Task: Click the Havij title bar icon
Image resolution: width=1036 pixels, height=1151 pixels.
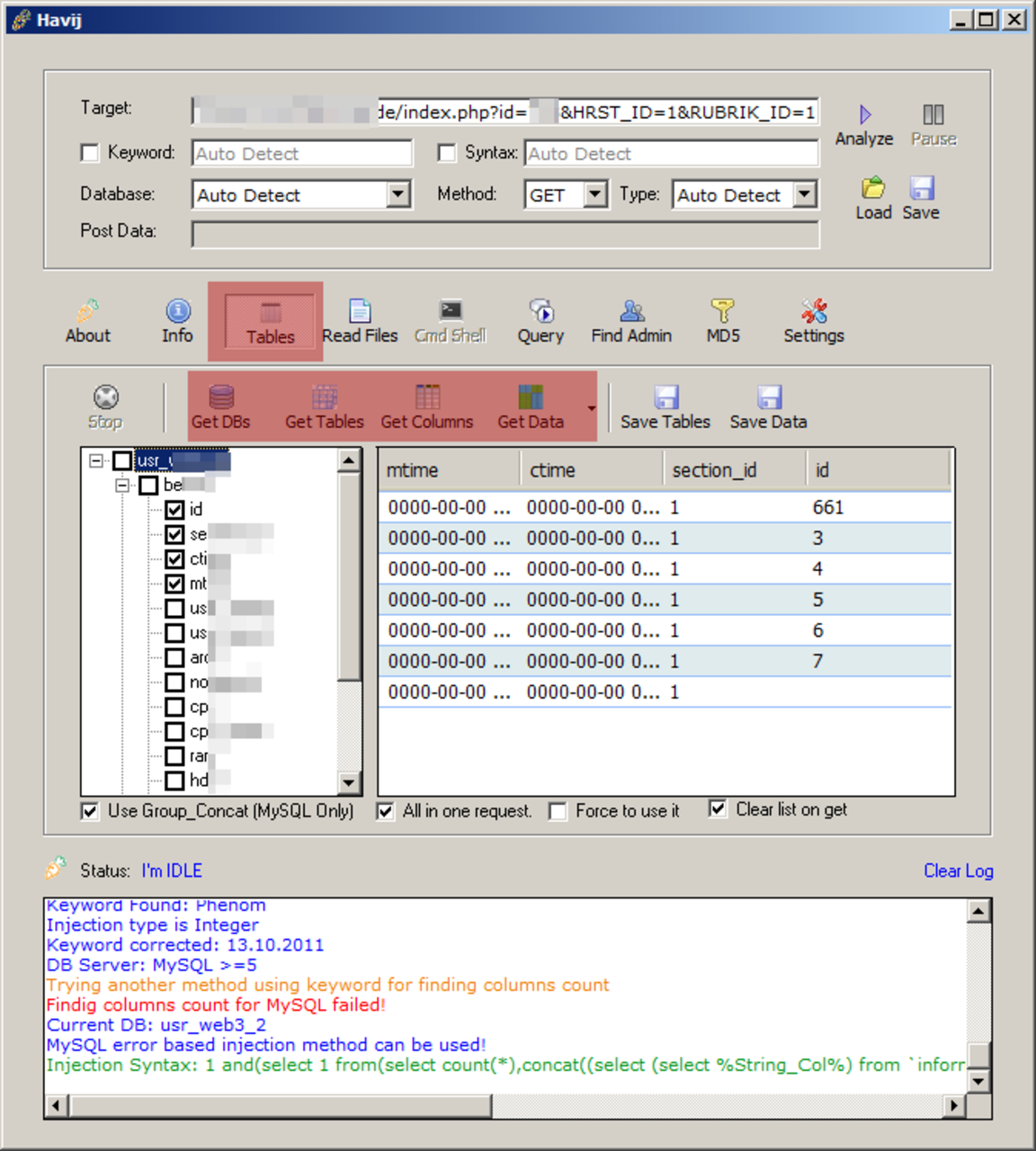Action: (21, 20)
